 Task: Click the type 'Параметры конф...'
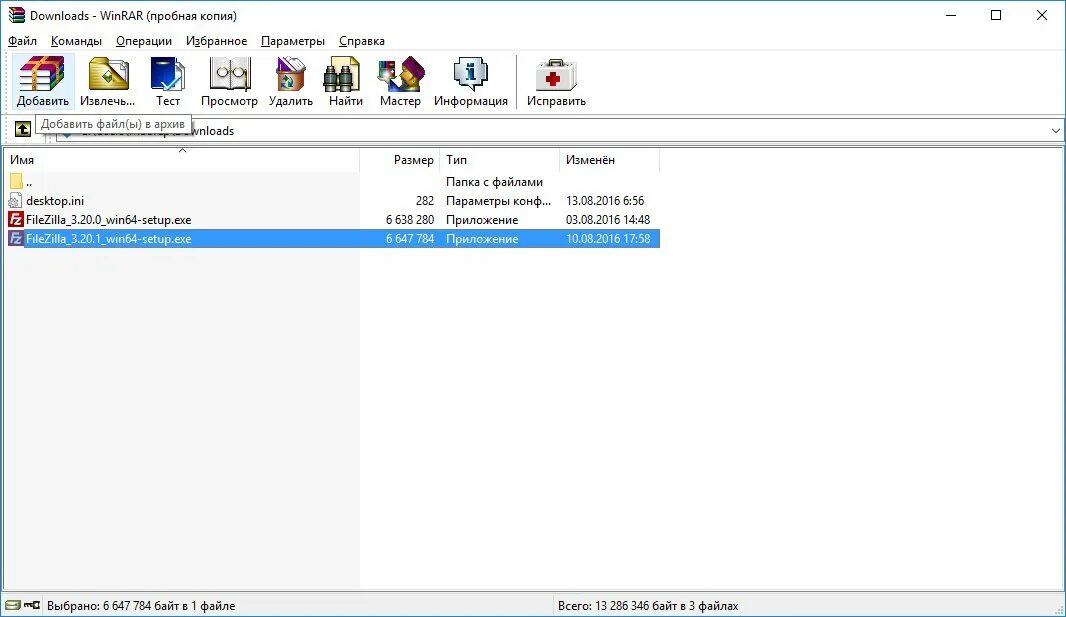point(498,200)
